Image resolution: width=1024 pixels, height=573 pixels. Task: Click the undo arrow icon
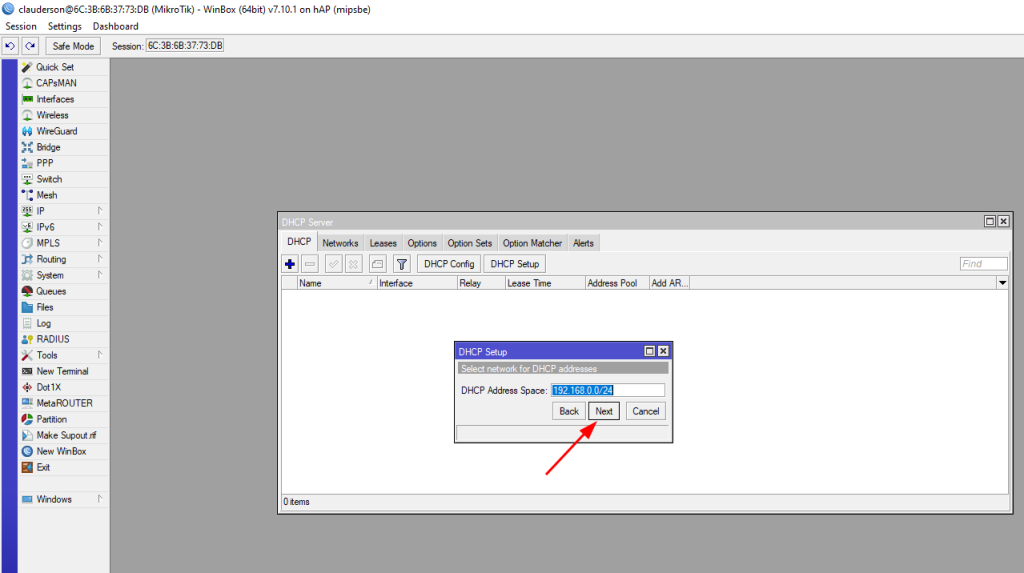tap(10, 46)
